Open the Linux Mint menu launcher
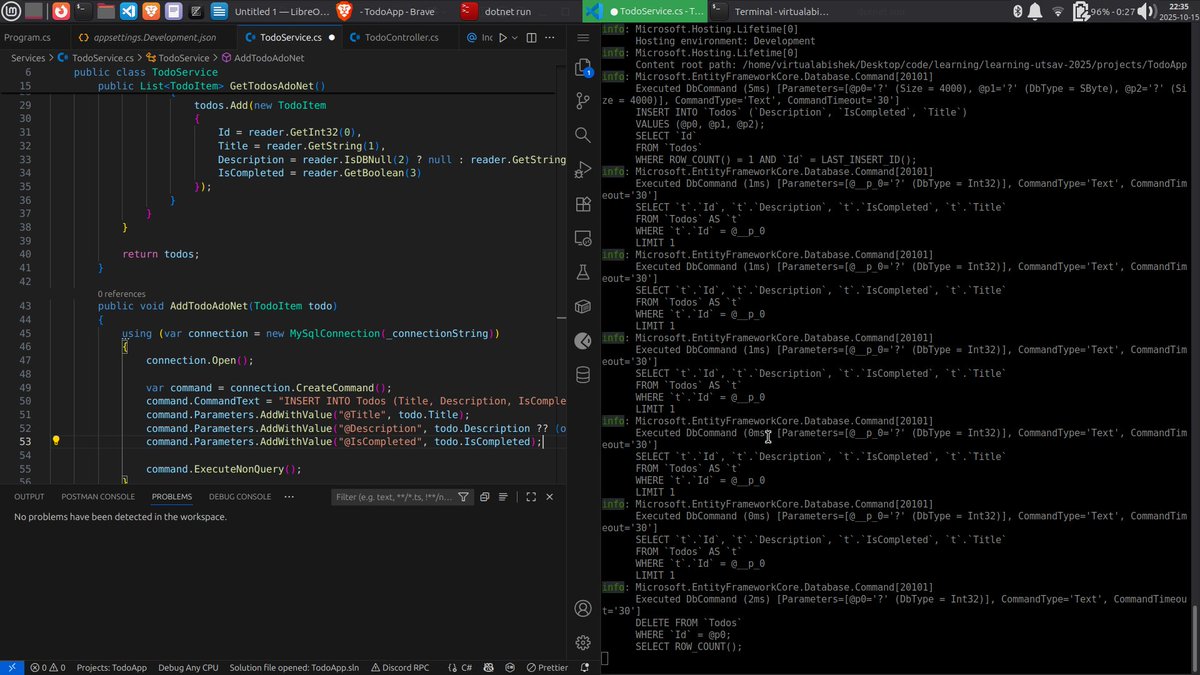Viewport: 1200px width, 675px height. point(10,11)
